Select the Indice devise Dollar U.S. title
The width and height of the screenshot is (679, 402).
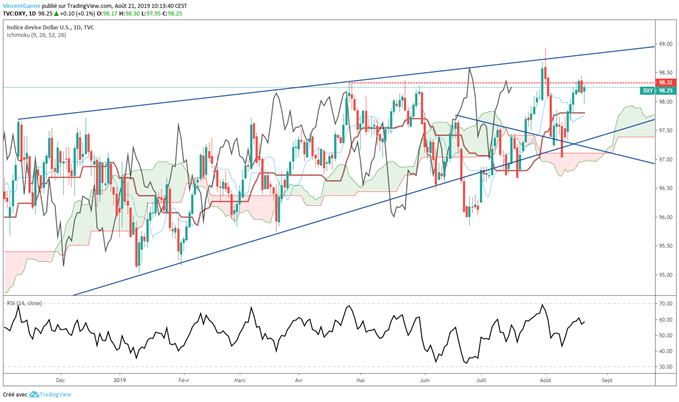click(50, 27)
